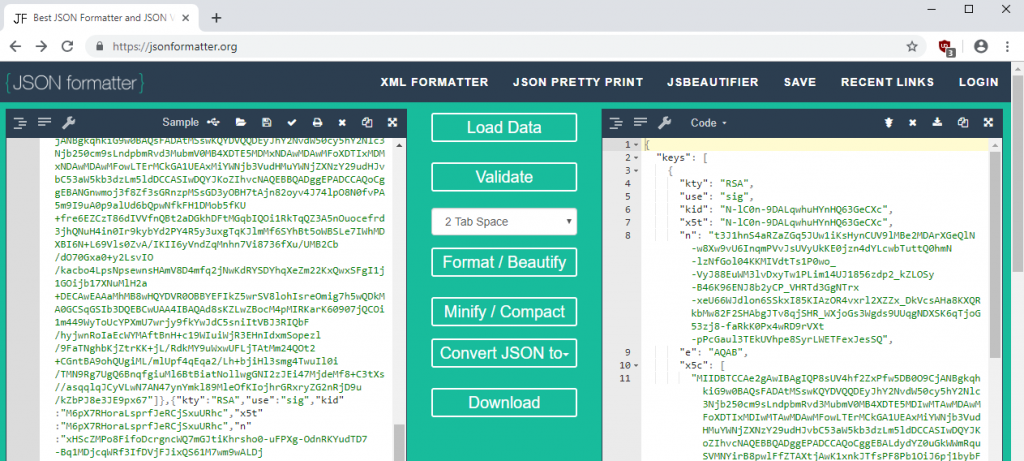The height and width of the screenshot is (461, 1024).
Task: Open the Code view mode dropdown
Action: point(709,122)
